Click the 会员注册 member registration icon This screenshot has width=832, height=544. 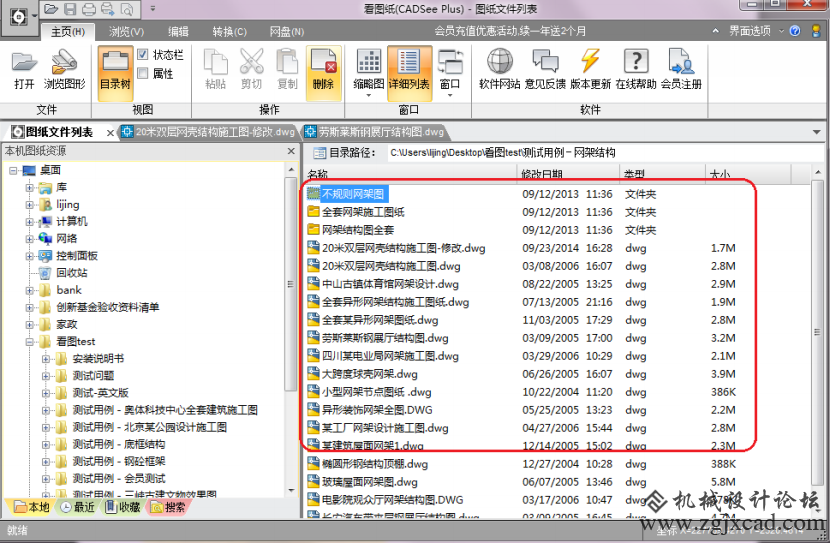click(681, 70)
